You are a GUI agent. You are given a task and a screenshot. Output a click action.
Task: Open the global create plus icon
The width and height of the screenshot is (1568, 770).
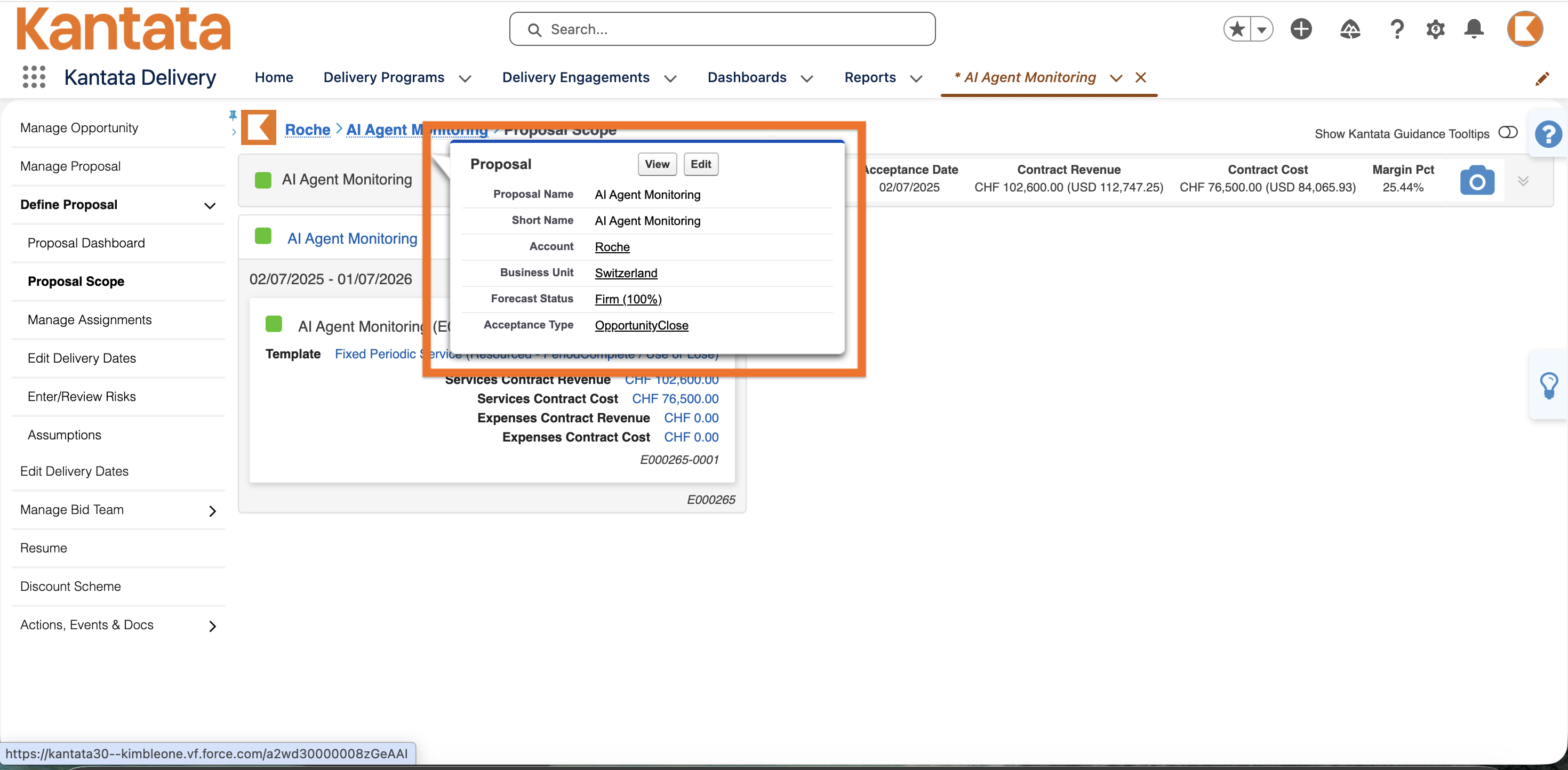[x=1301, y=29]
